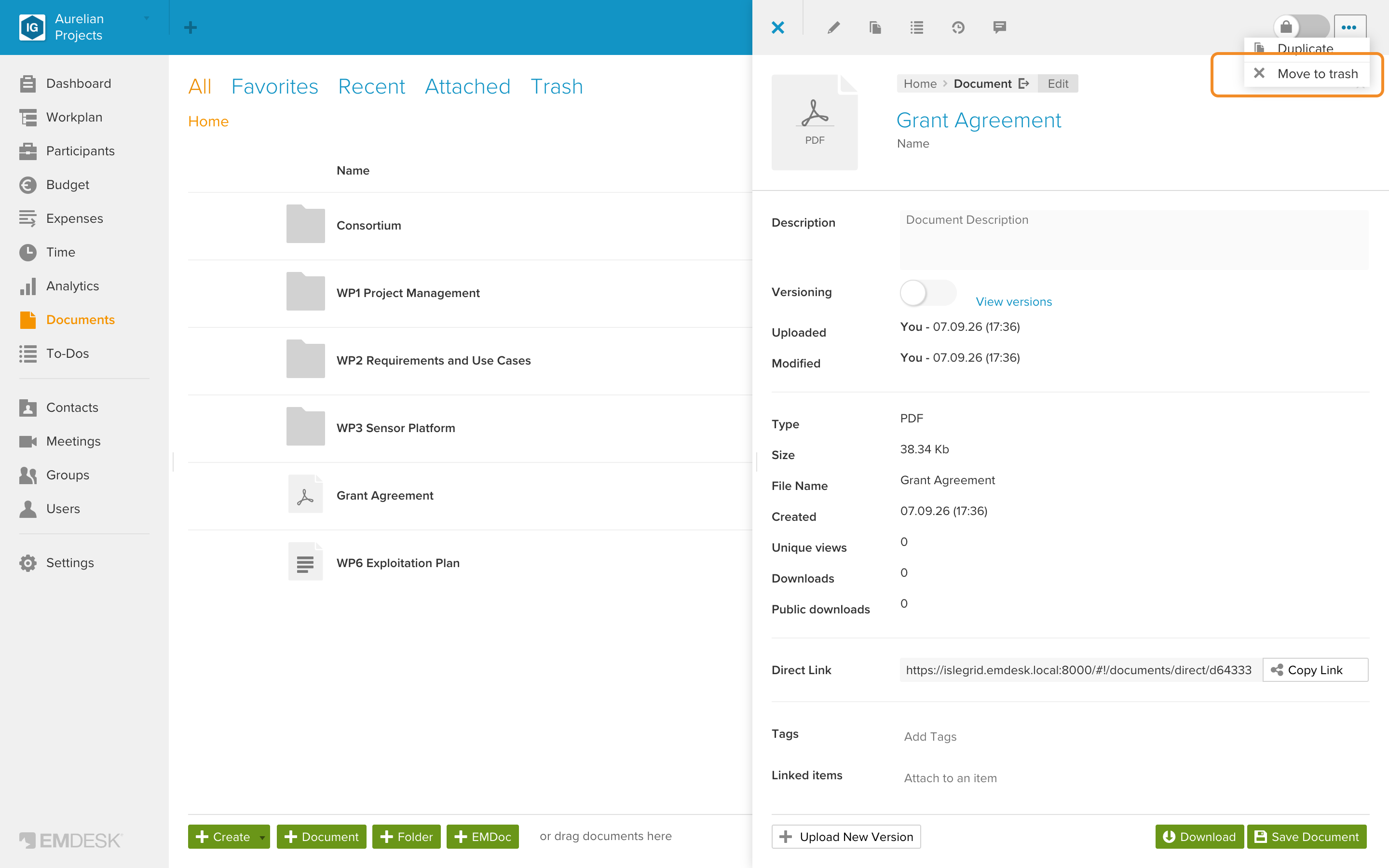Open the list view icon in panel toolbar

coord(917,27)
